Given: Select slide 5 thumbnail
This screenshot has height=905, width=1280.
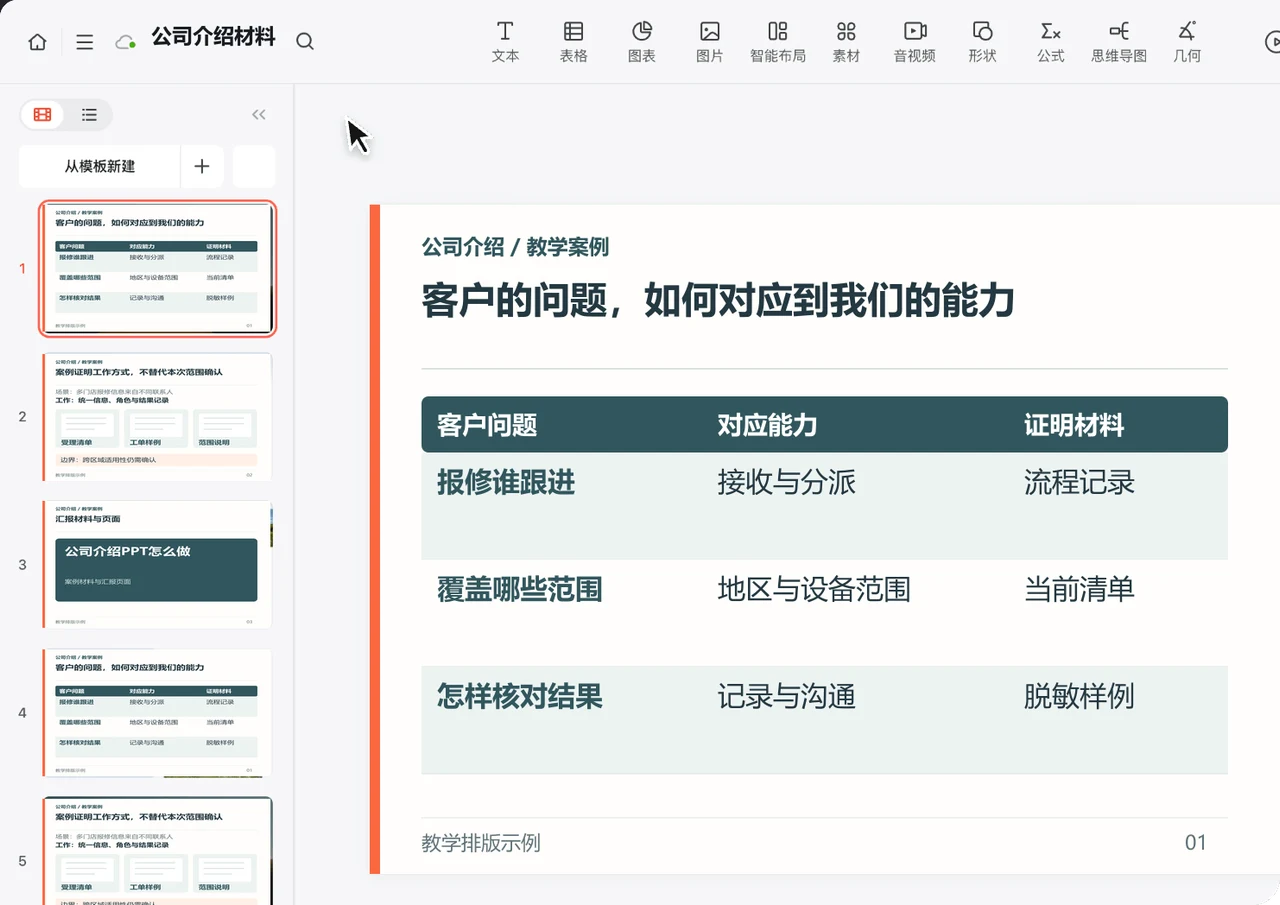Looking at the screenshot, I should coord(158,851).
